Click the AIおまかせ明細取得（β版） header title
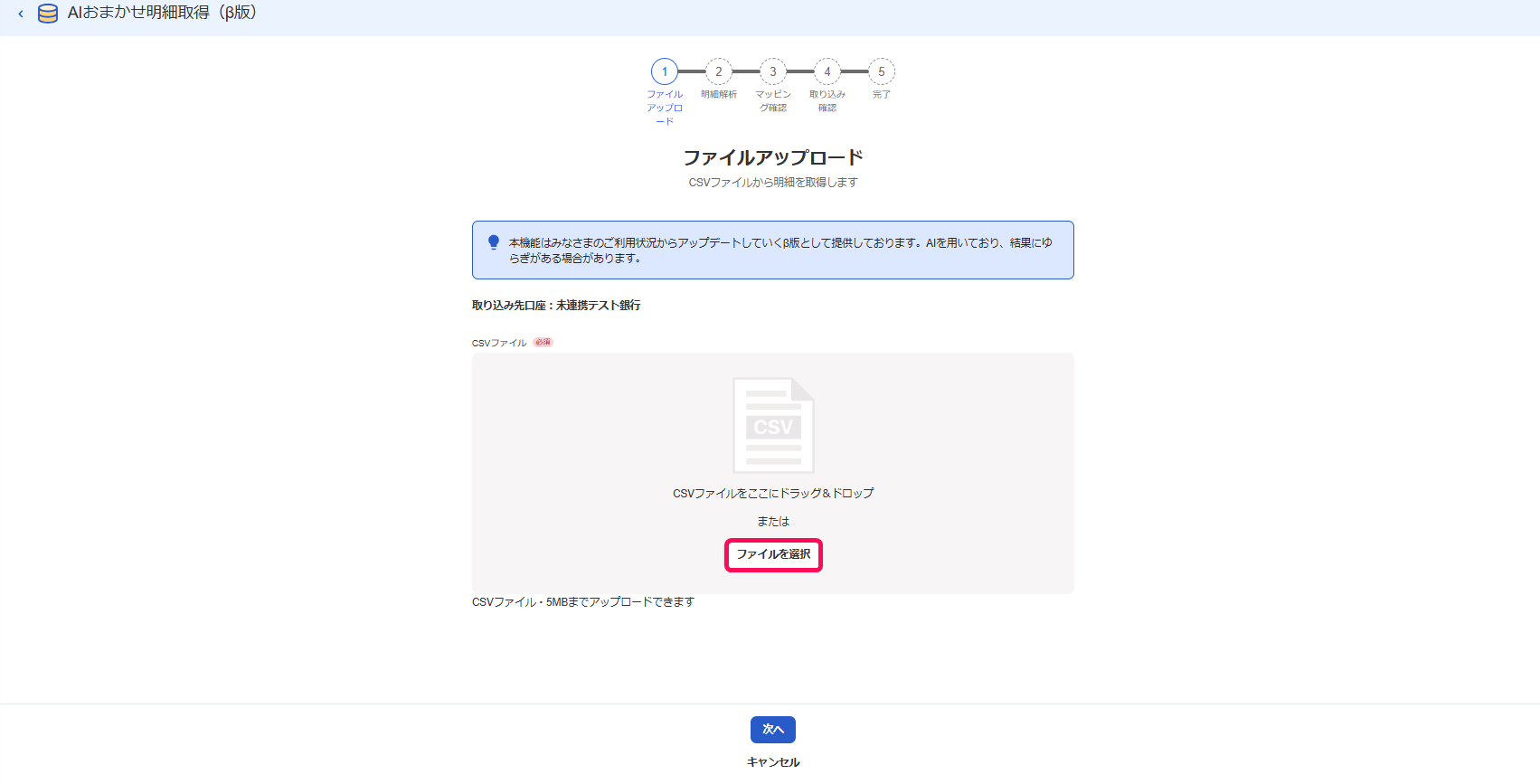The height and width of the screenshot is (784, 1540). tap(163, 13)
